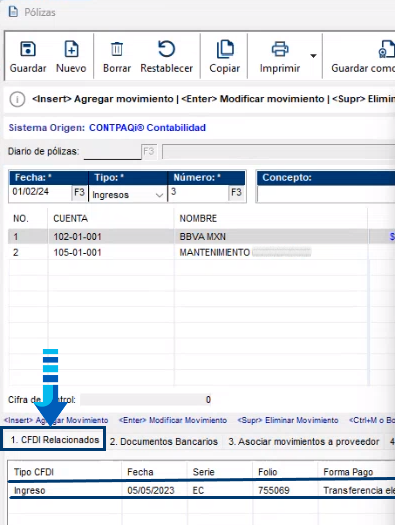Click the Fecha field showing 01/02/24

click(40, 192)
